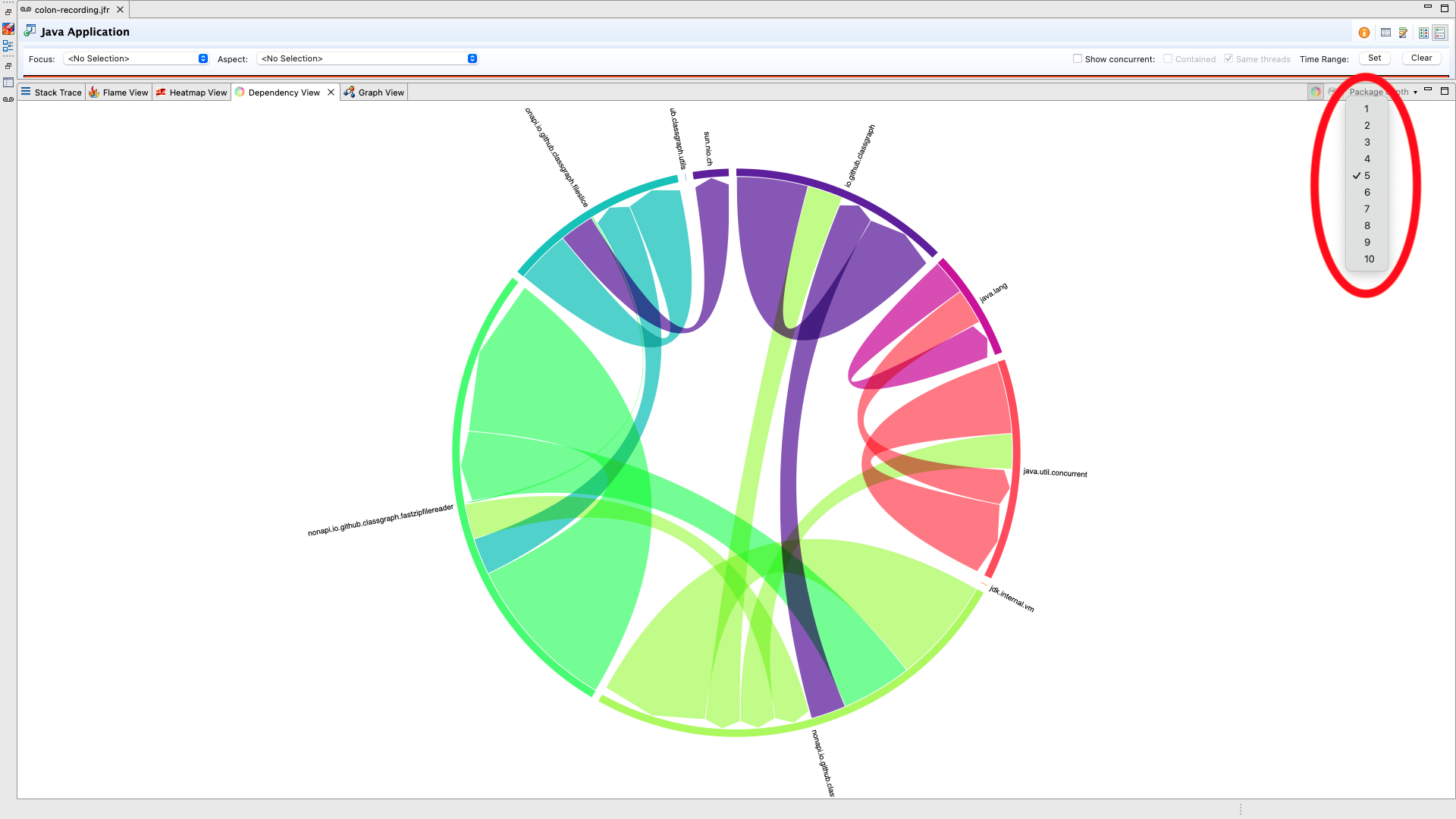The image size is (1456, 819).
Task: Switch to the Graph View tab
Action: (x=375, y=93)
